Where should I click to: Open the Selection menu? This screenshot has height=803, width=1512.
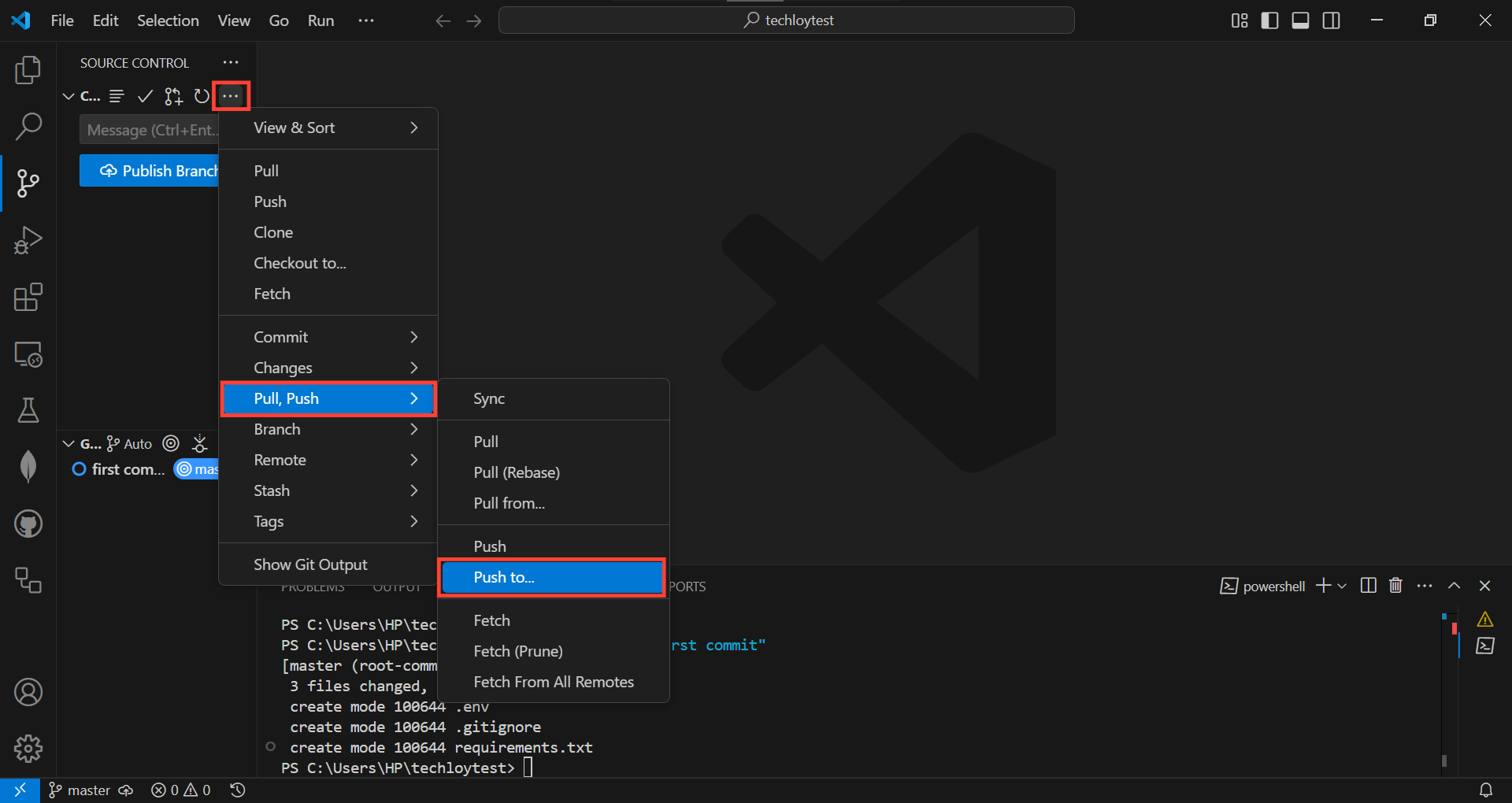168,20
